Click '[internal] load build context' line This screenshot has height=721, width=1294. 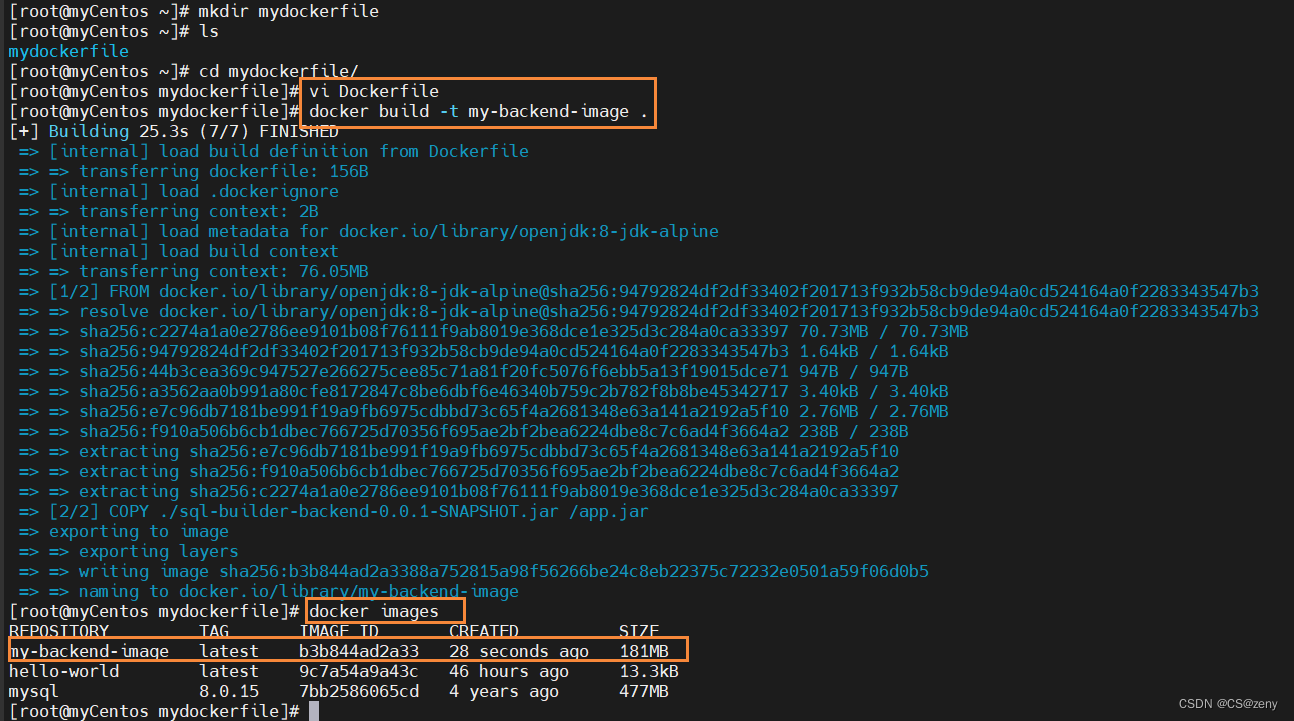click(178, 251)
